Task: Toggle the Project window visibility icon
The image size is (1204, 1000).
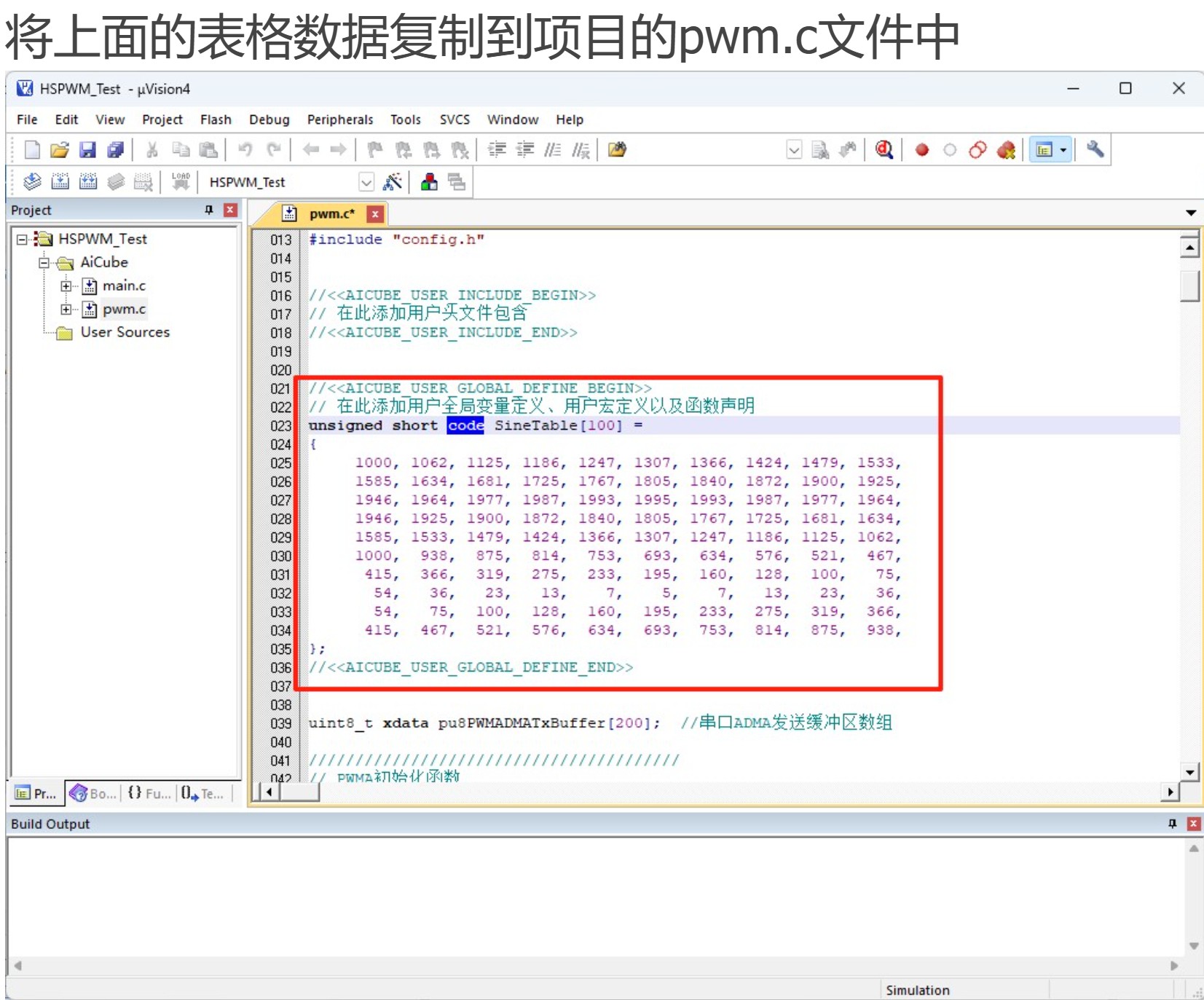Action: click(x=1044, y=151)
